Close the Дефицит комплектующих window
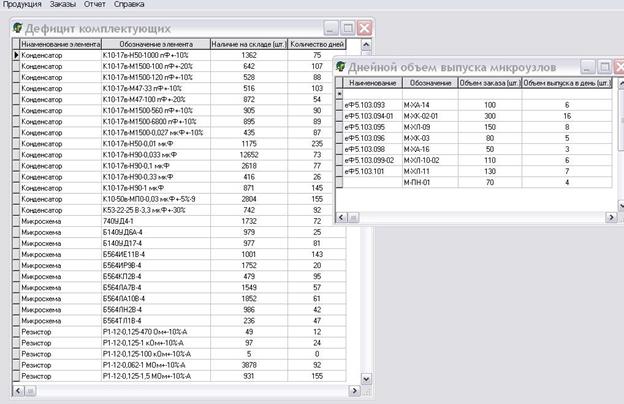The height and width of the screenshot is (404, 624). coord(364,29)
